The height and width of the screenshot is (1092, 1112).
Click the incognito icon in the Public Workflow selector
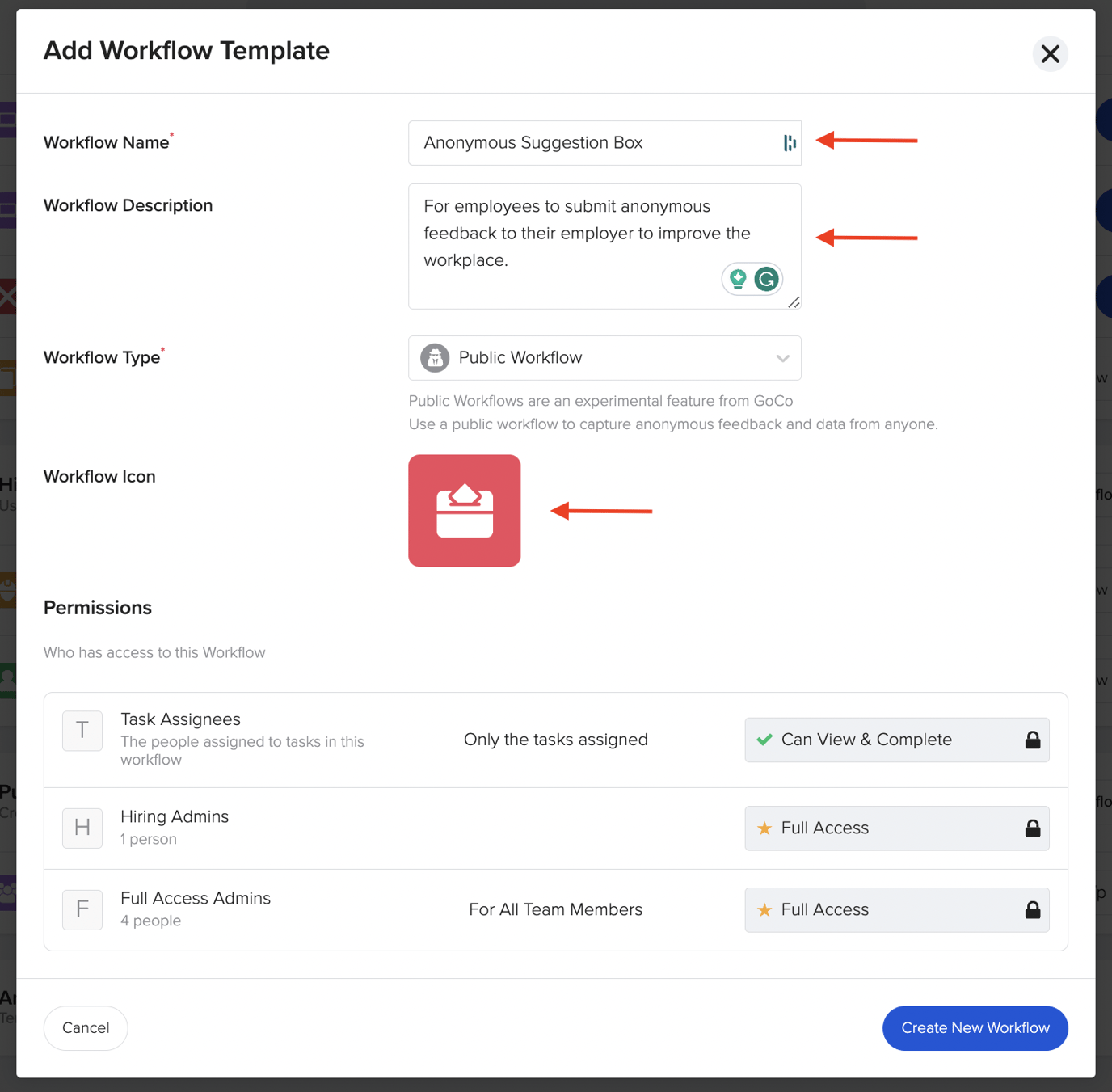click(x=434, y=357)
